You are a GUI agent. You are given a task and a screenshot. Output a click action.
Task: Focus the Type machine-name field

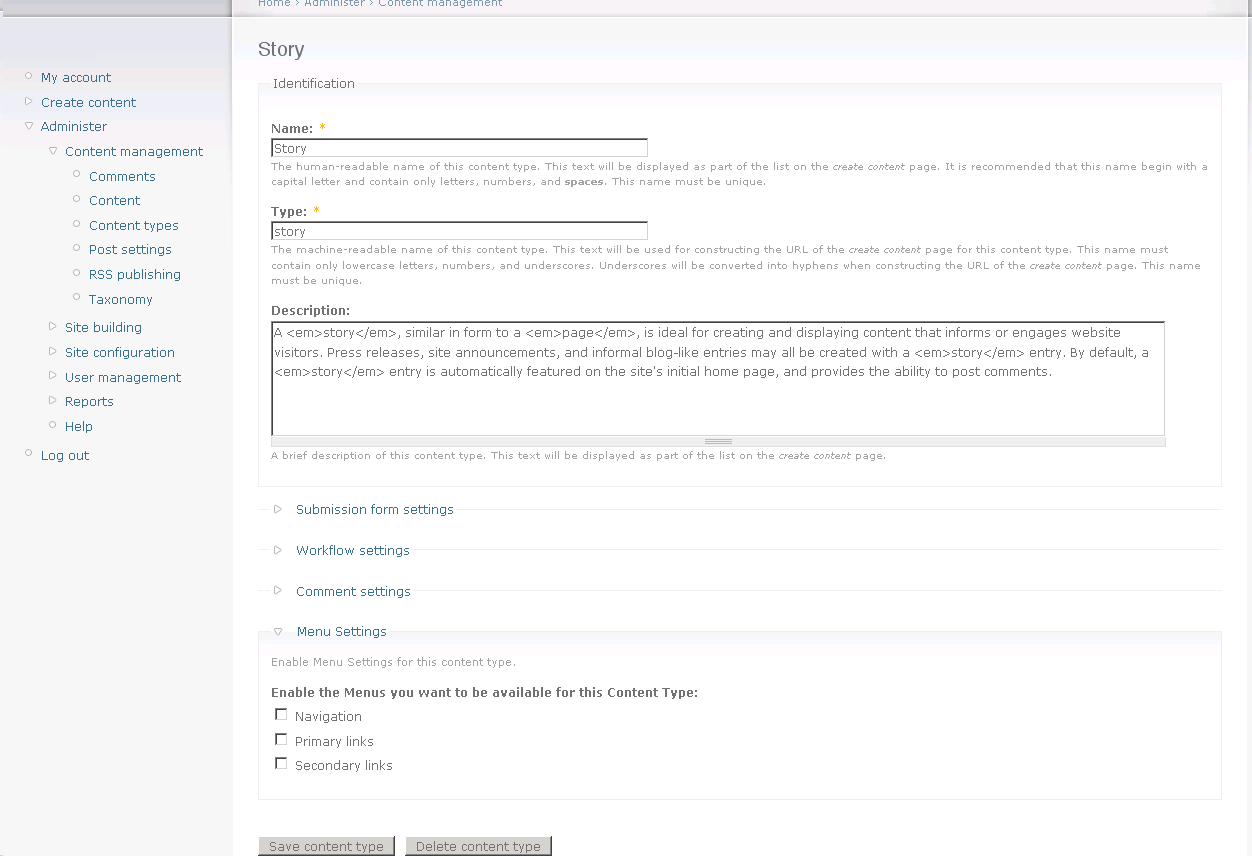click(459, 231)
